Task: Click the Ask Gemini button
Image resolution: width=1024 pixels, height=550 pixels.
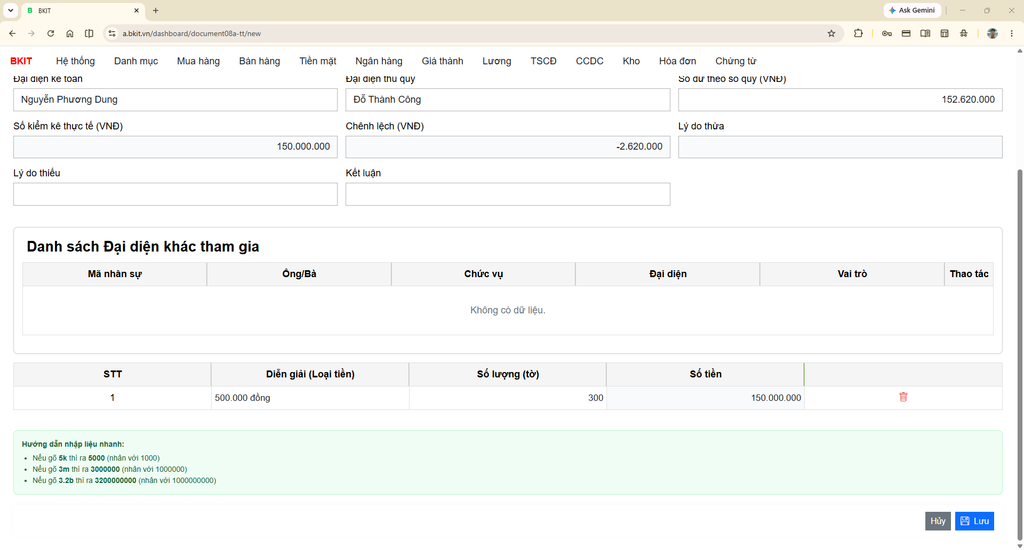Action: [912, 10]
